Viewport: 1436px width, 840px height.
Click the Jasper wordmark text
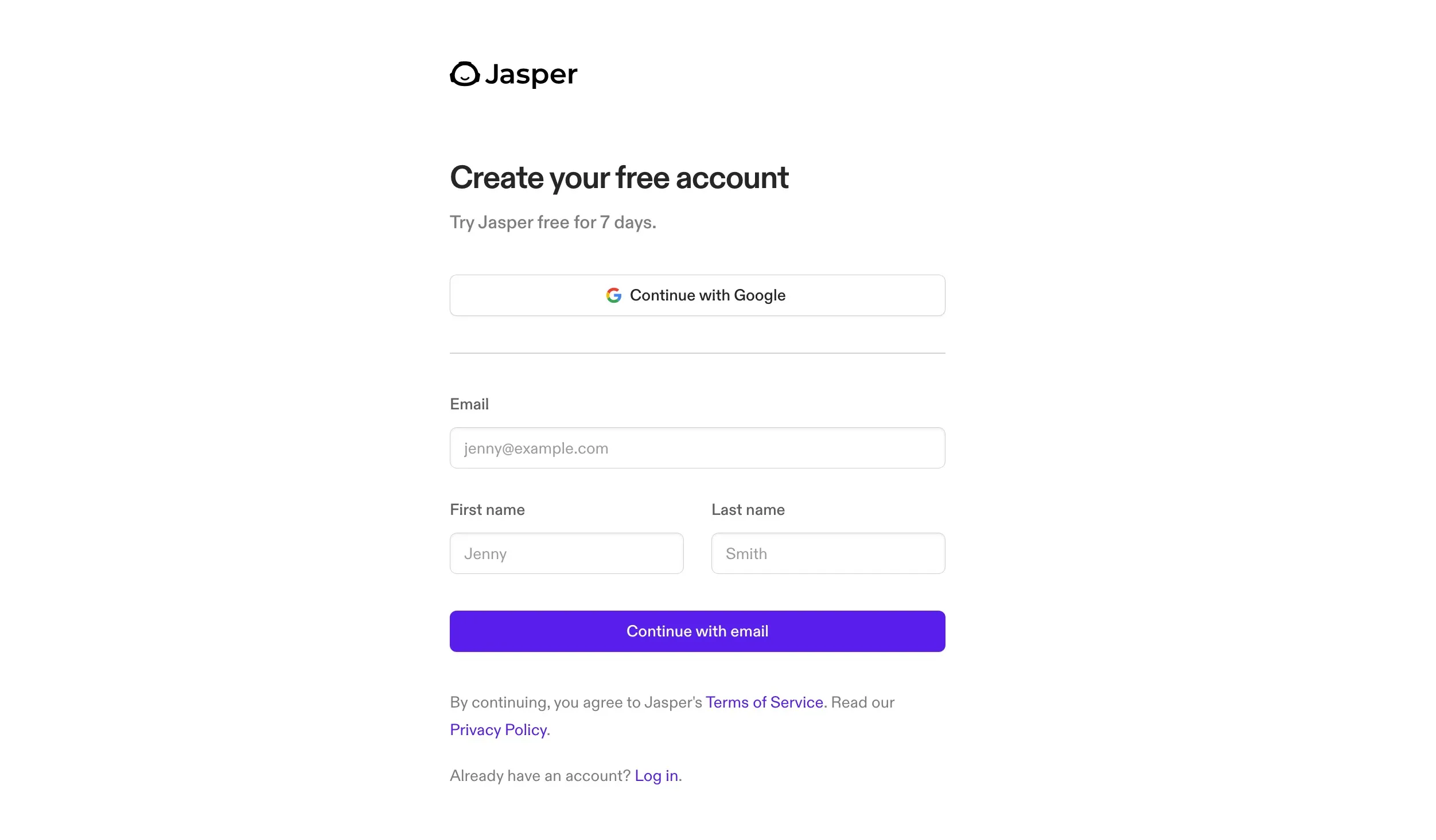pos(531,75)
